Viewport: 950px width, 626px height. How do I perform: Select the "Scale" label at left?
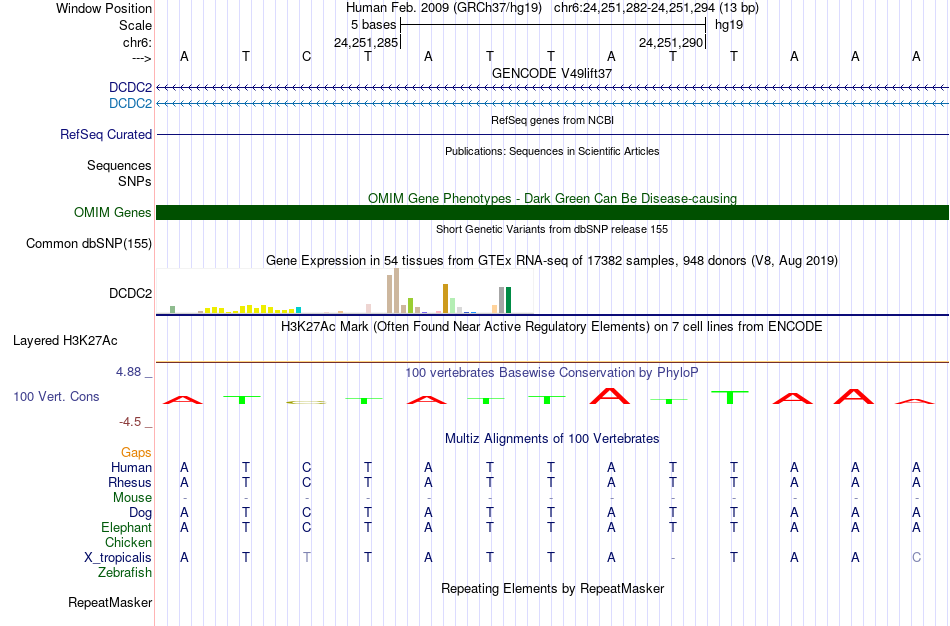135,25
